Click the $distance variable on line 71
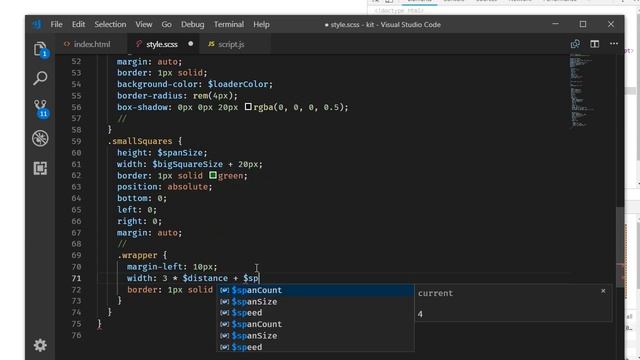Screen dimensions: 640x360 [205, 278]
